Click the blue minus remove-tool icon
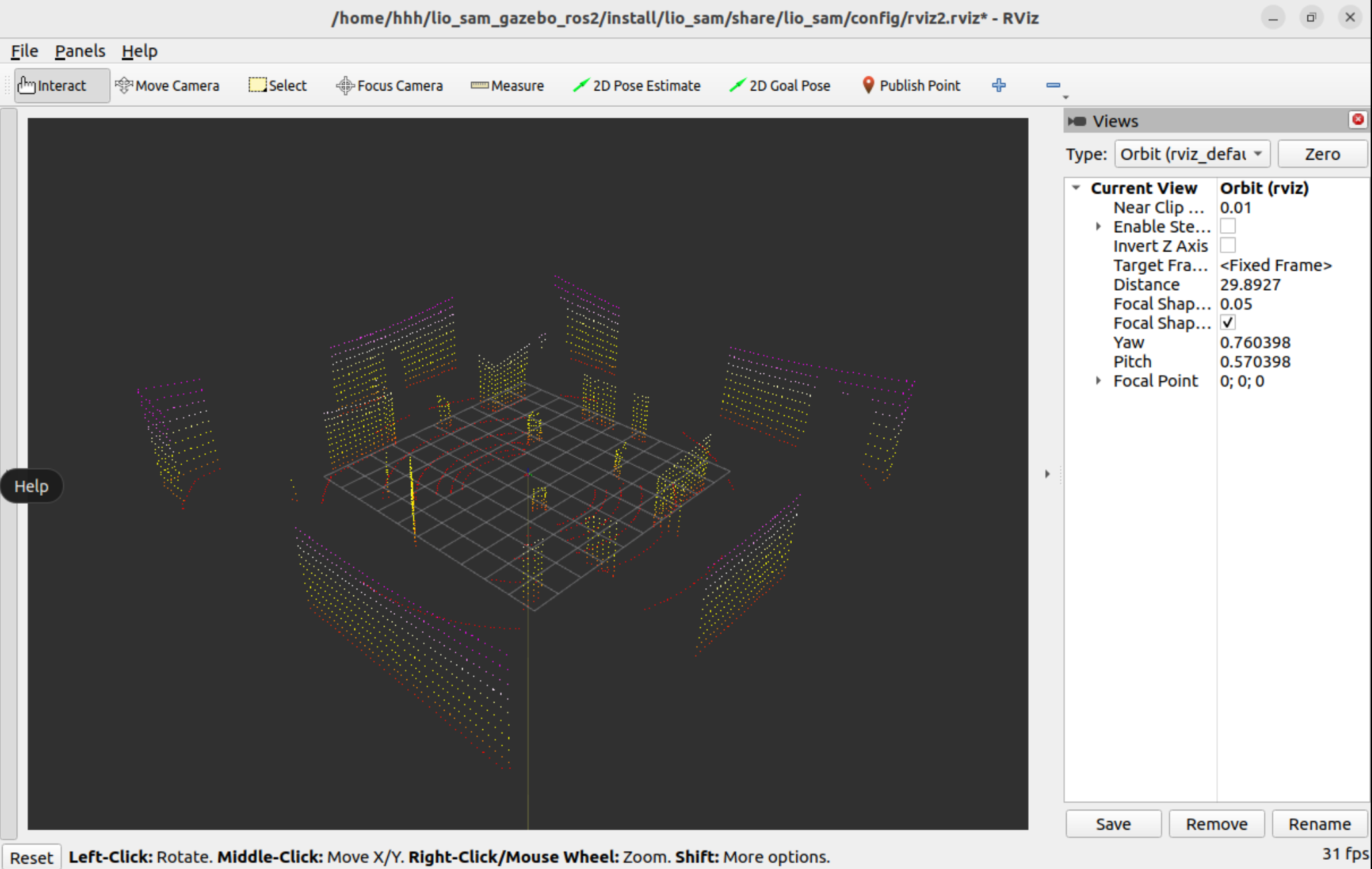Screen dimensions: 1372x869 [1053, 85]
